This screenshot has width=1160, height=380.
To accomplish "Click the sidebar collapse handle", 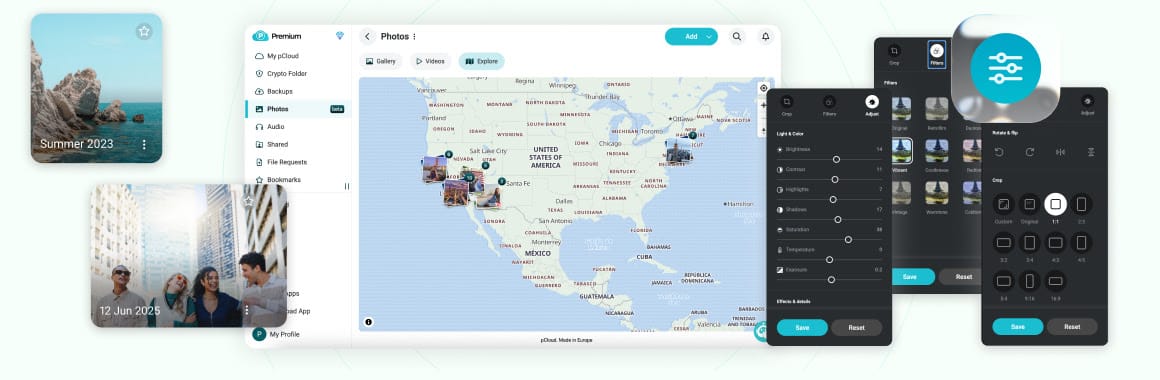I will coord(347,186).
